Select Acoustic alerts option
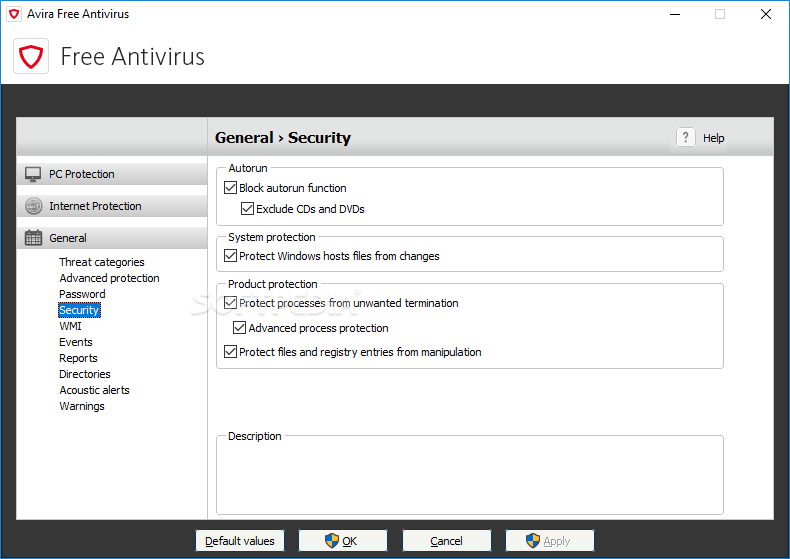The image size is (790, 559). click(94, 390)
